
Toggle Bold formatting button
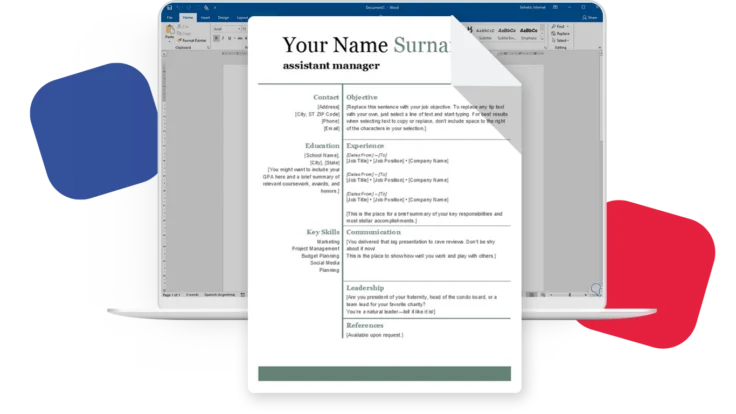[x=216, y=38]
